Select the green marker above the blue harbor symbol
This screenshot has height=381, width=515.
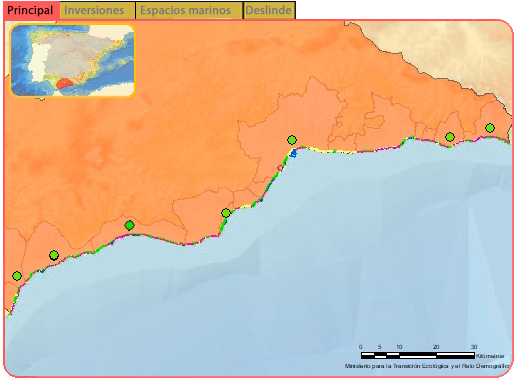coord(292,140)
